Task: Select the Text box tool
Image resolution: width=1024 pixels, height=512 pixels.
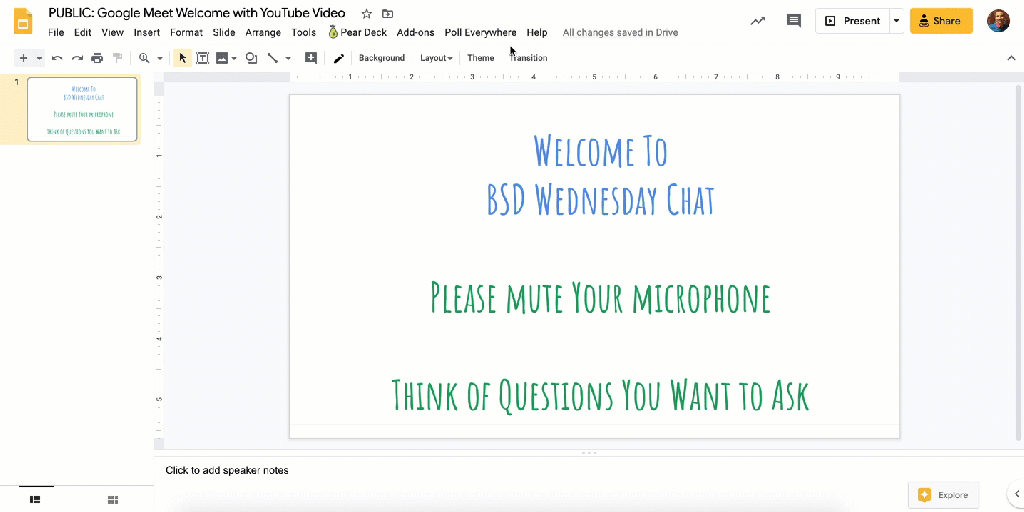Action: point(202,58)
